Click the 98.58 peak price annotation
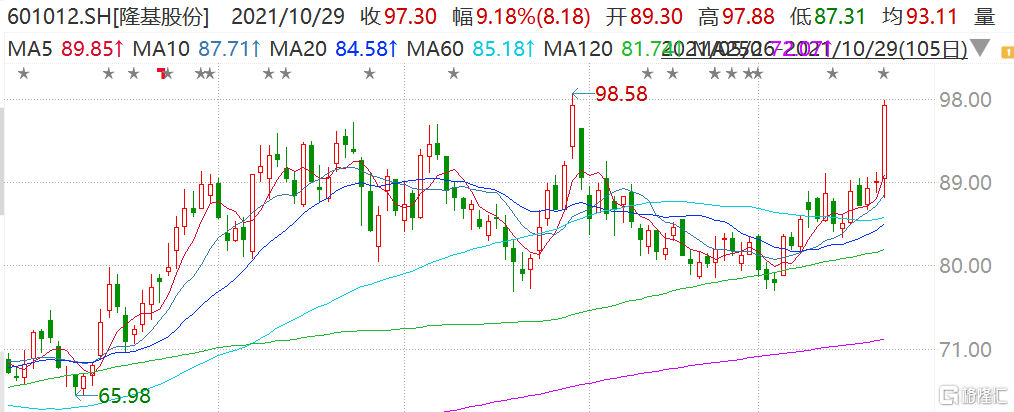 621,94
